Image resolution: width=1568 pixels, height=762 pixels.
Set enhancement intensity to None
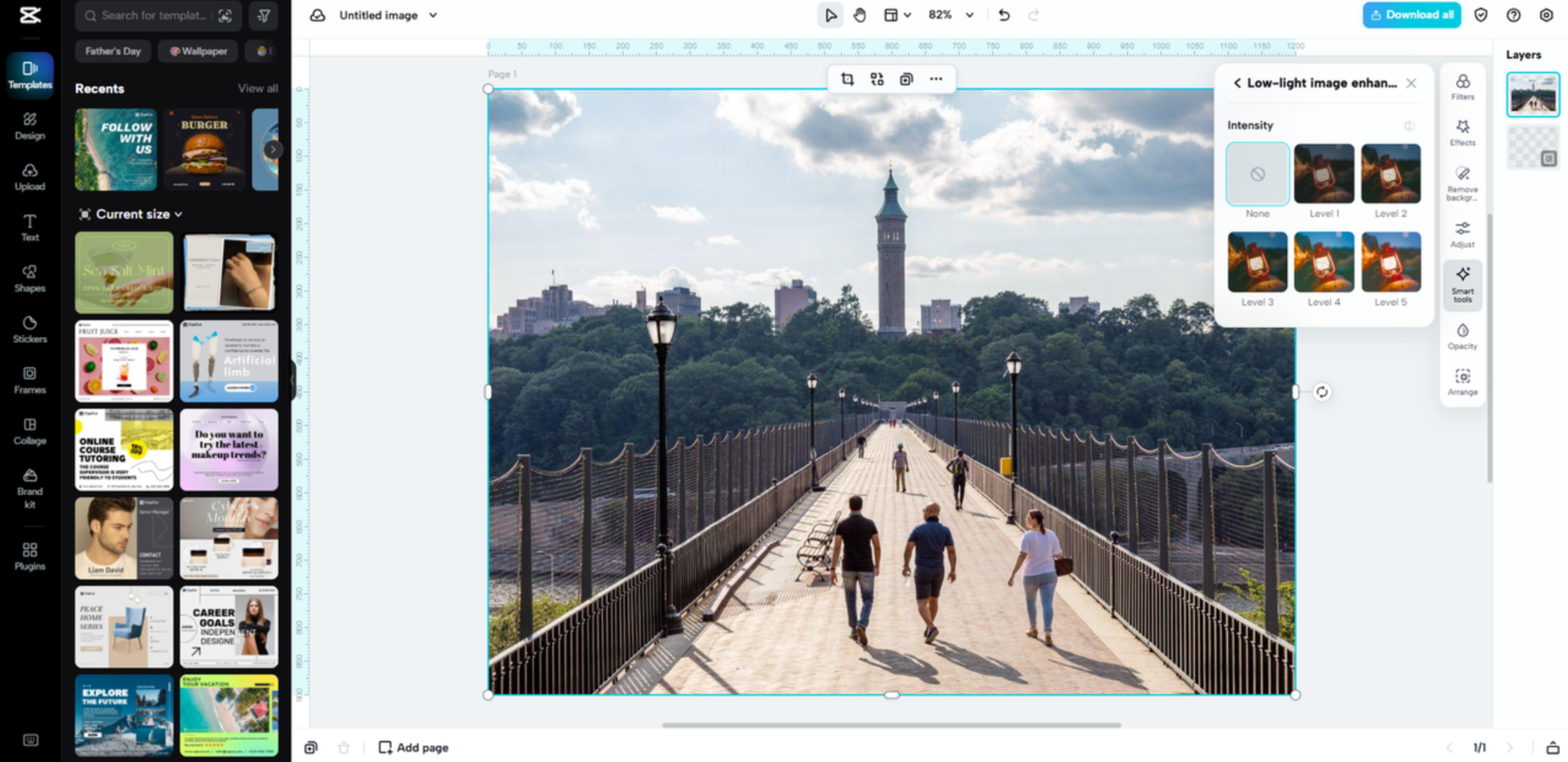click(x=1257, y=174)
